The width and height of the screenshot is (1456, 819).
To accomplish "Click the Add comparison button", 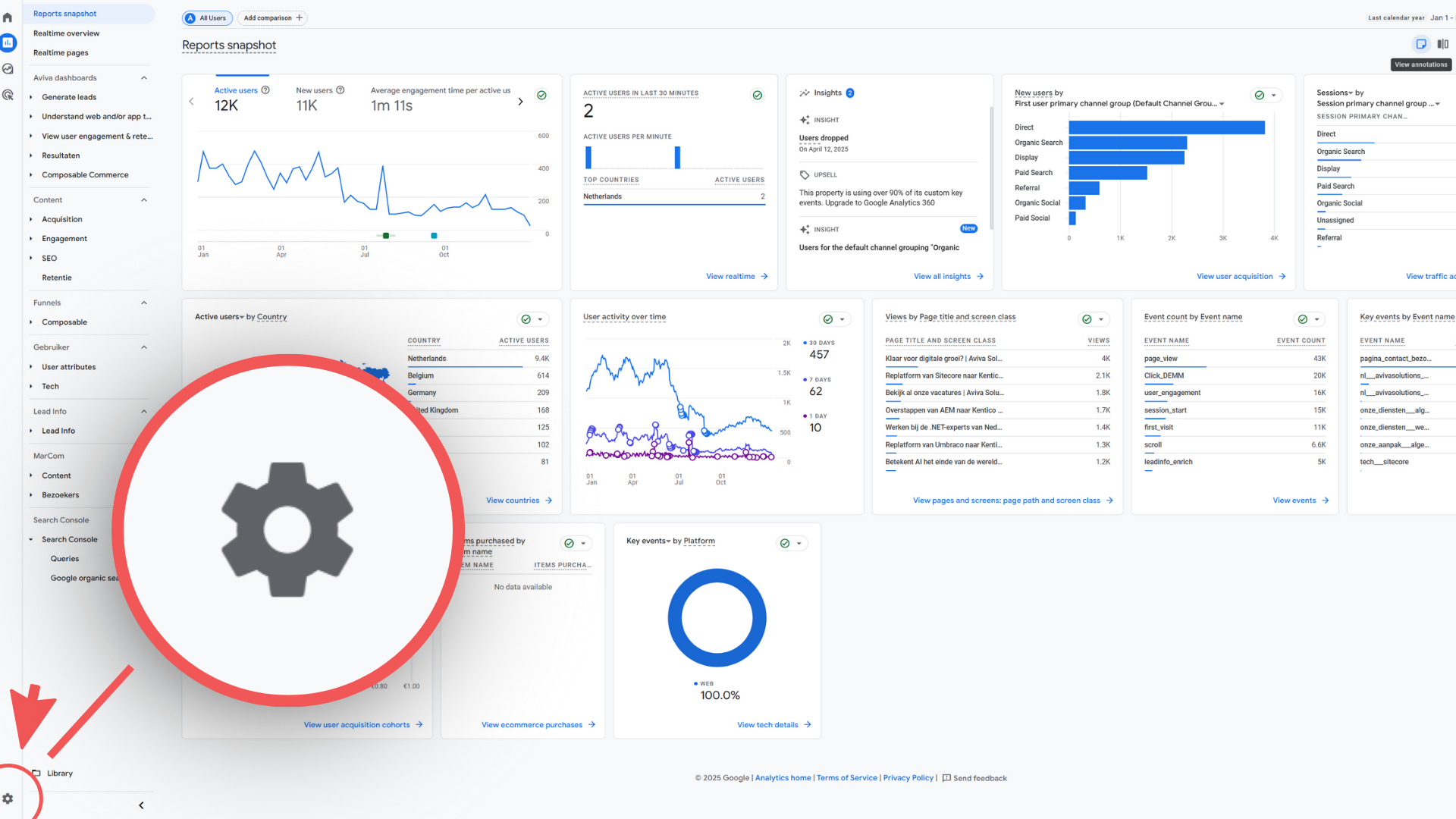I will point(272,17).
